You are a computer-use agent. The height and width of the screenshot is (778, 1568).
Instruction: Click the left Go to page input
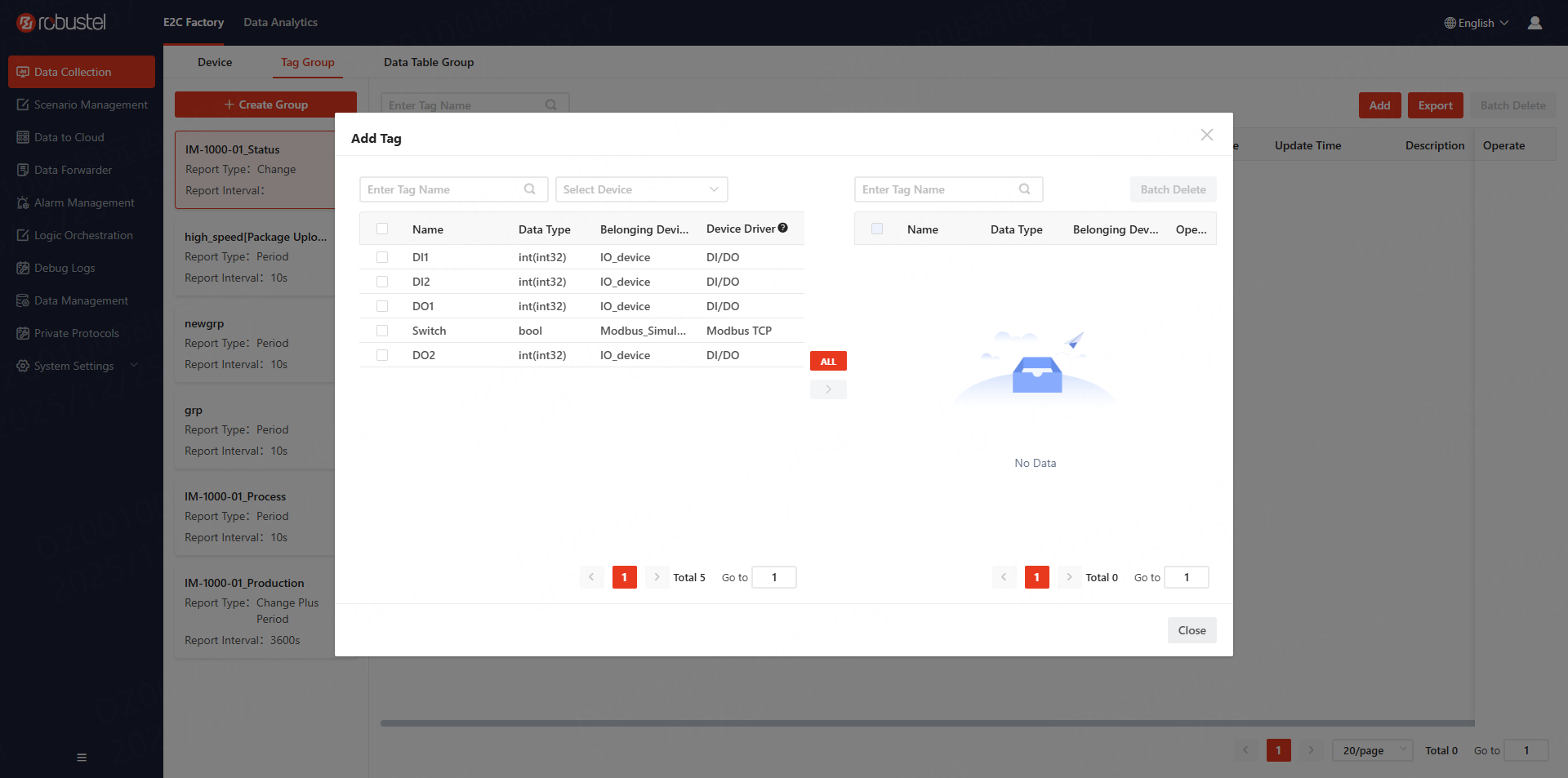(x=773, y=577)
